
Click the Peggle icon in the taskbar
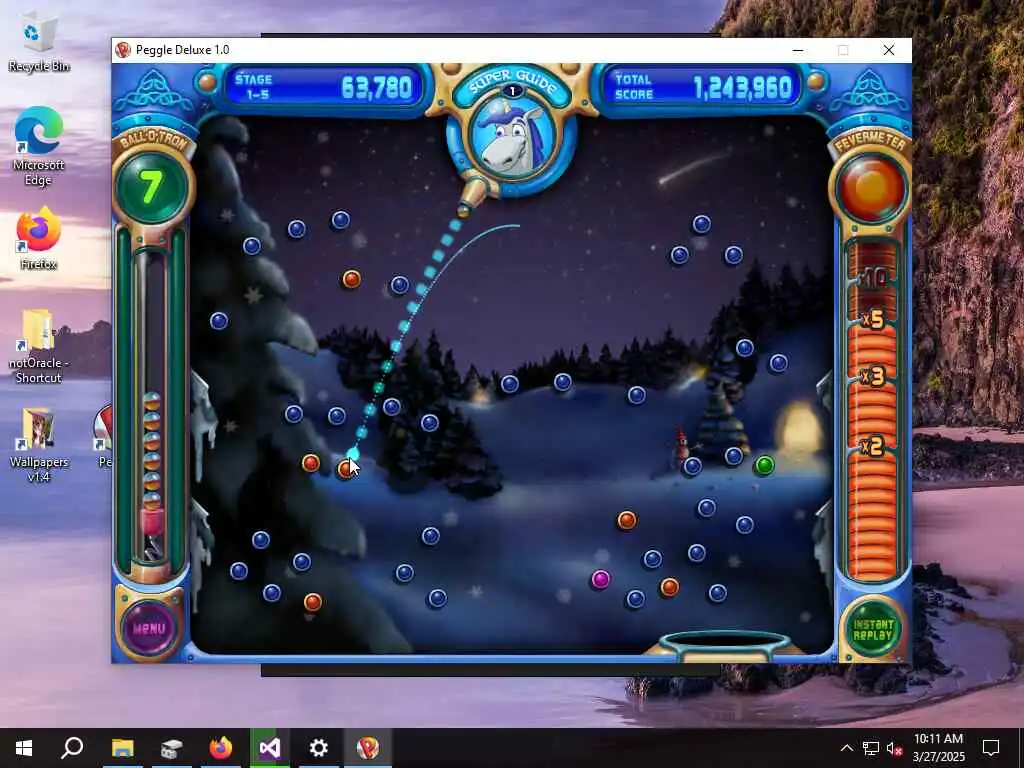click(x=368, y=748)
